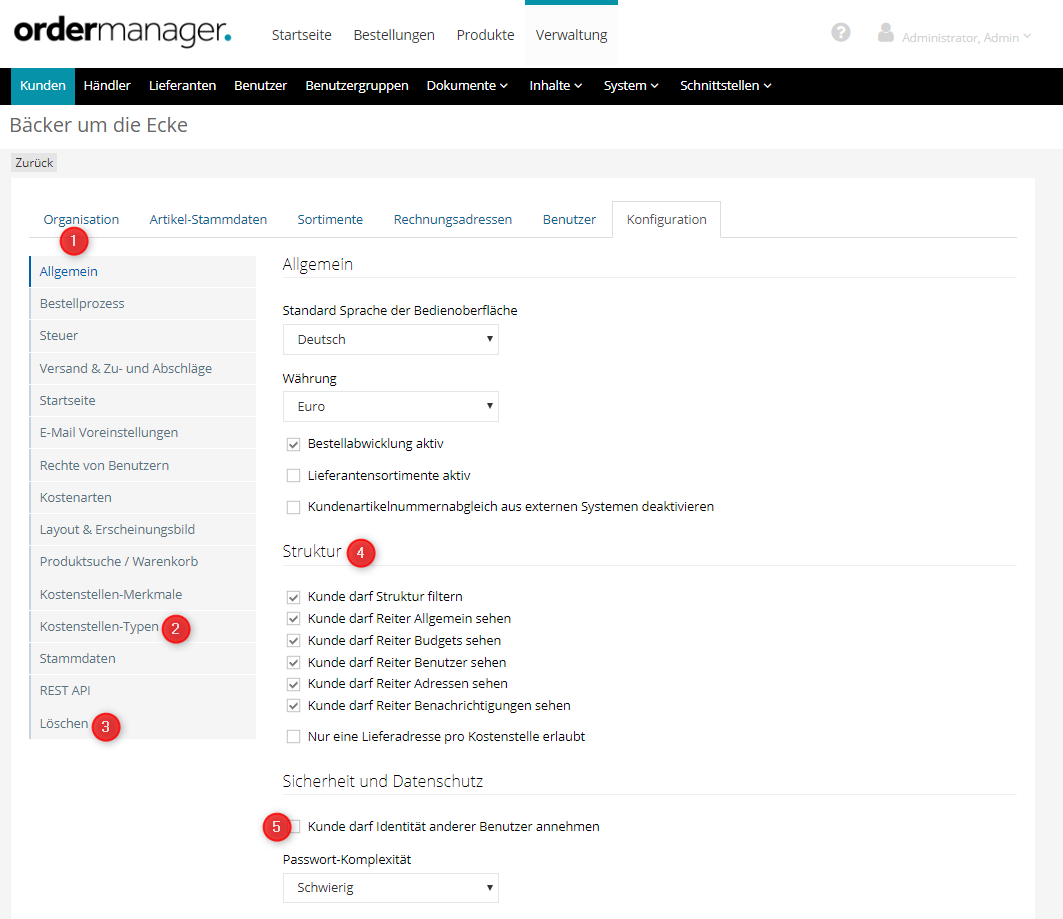The width and height of the screenshot is (1063, 919).
Task: Click the help question mark icon
Action: (841, 33)
